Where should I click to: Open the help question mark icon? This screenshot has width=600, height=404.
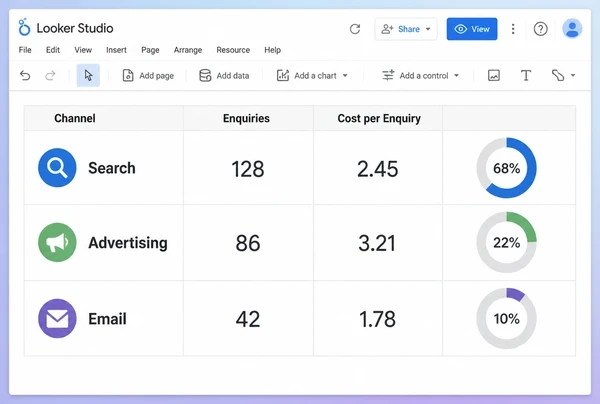coord(540,29)
